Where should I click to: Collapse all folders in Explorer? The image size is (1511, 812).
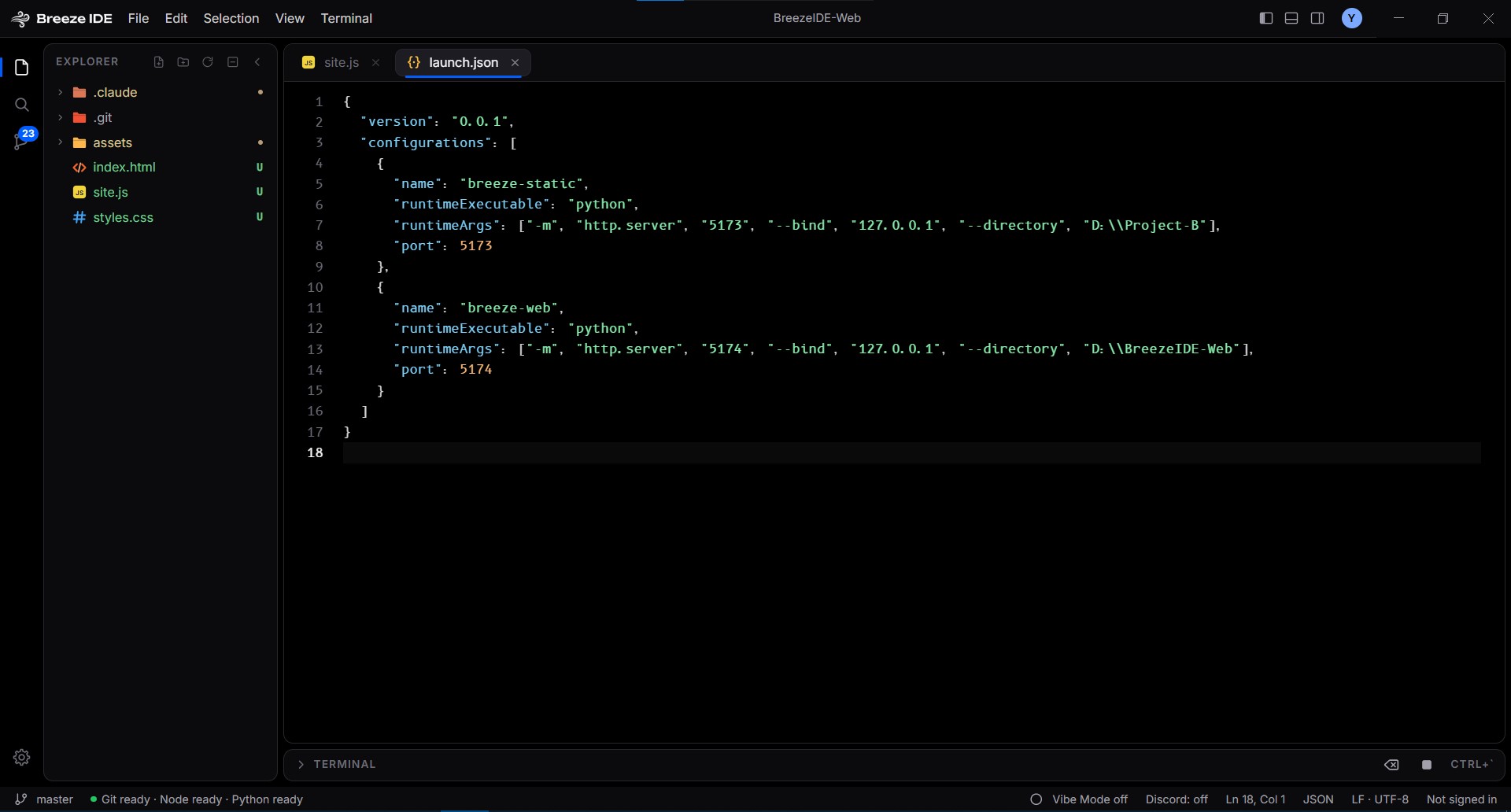(x=233, y=62)
